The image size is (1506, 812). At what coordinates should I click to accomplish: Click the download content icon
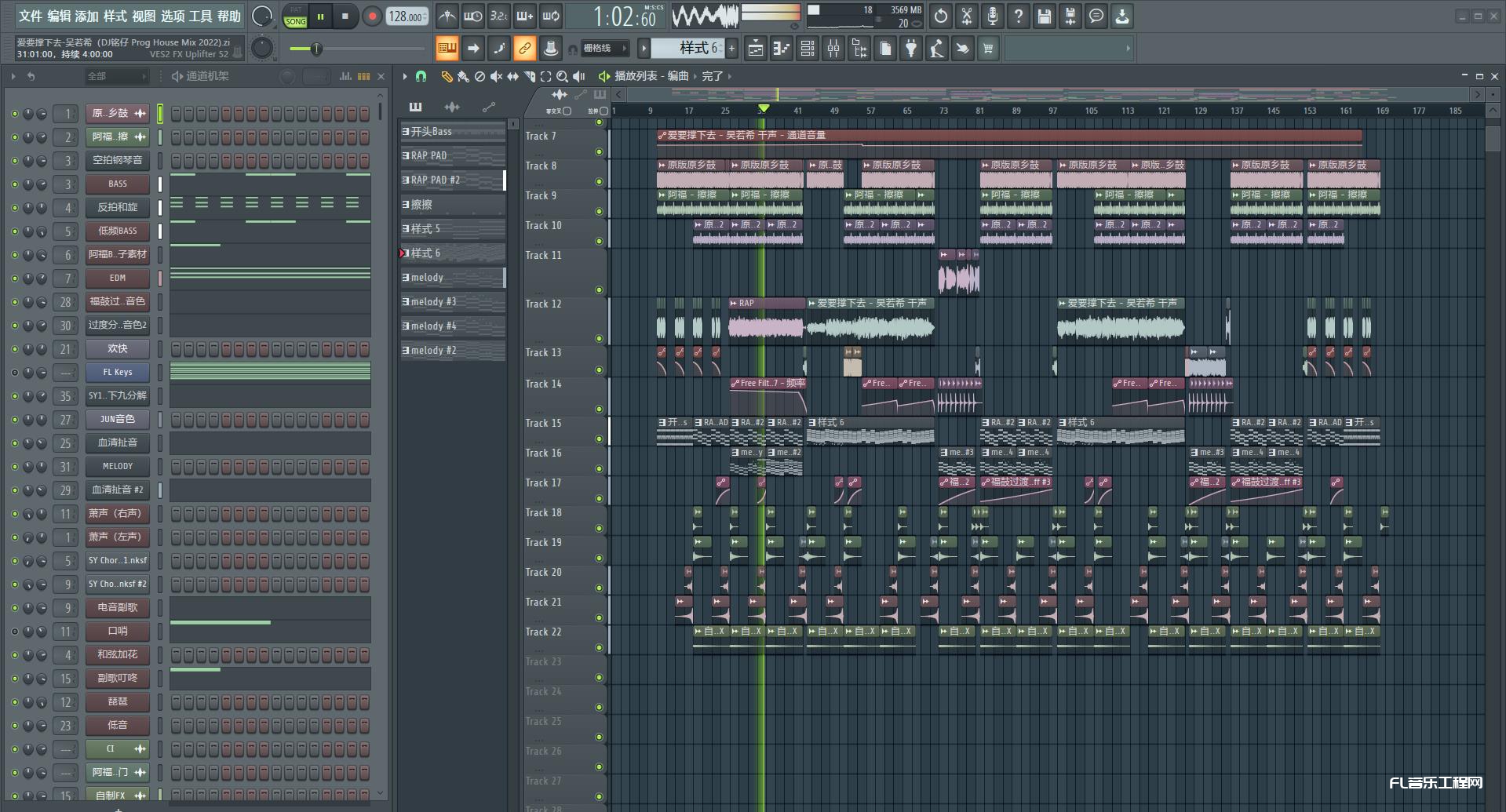click(1122, 16)
